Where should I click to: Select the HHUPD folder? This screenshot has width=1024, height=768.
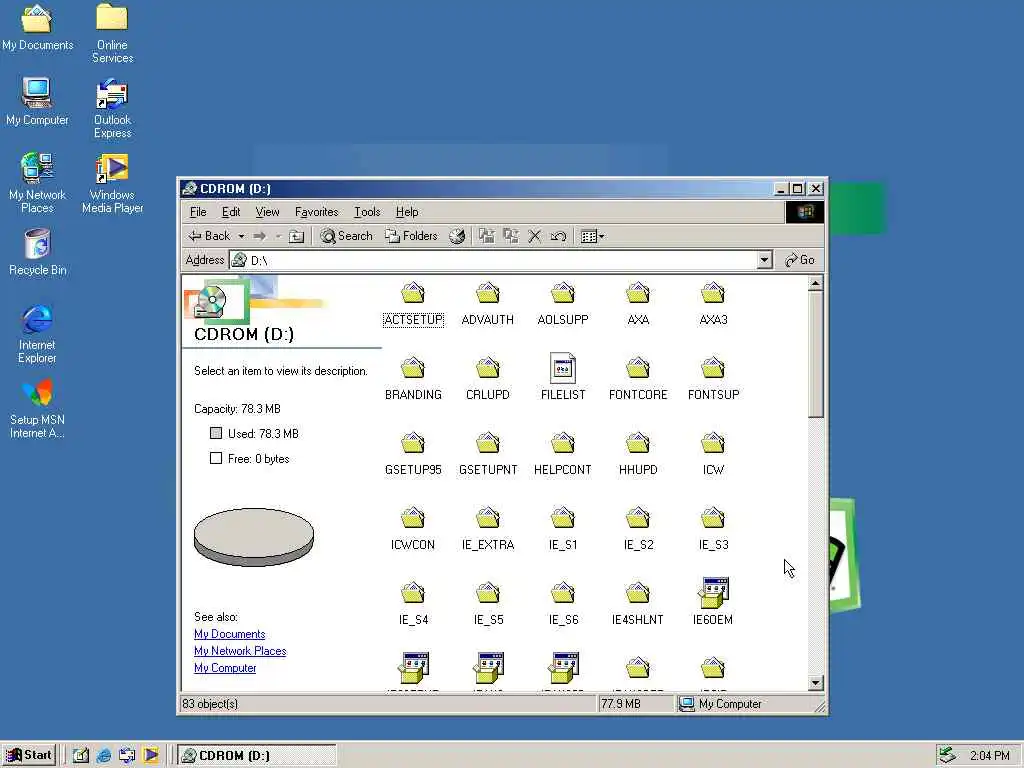pyautogui.click(x=638, y=455)
